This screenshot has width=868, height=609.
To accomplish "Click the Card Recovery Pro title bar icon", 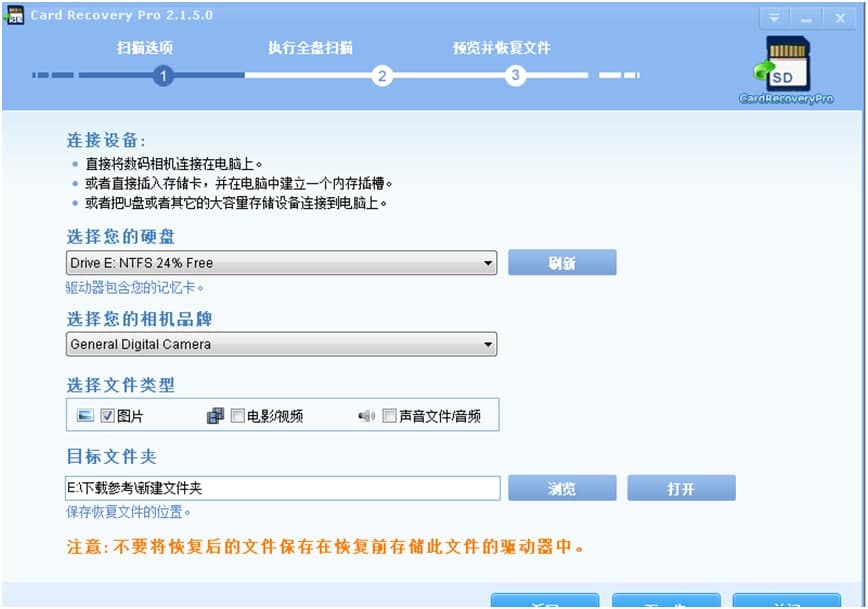I will 14,14.
